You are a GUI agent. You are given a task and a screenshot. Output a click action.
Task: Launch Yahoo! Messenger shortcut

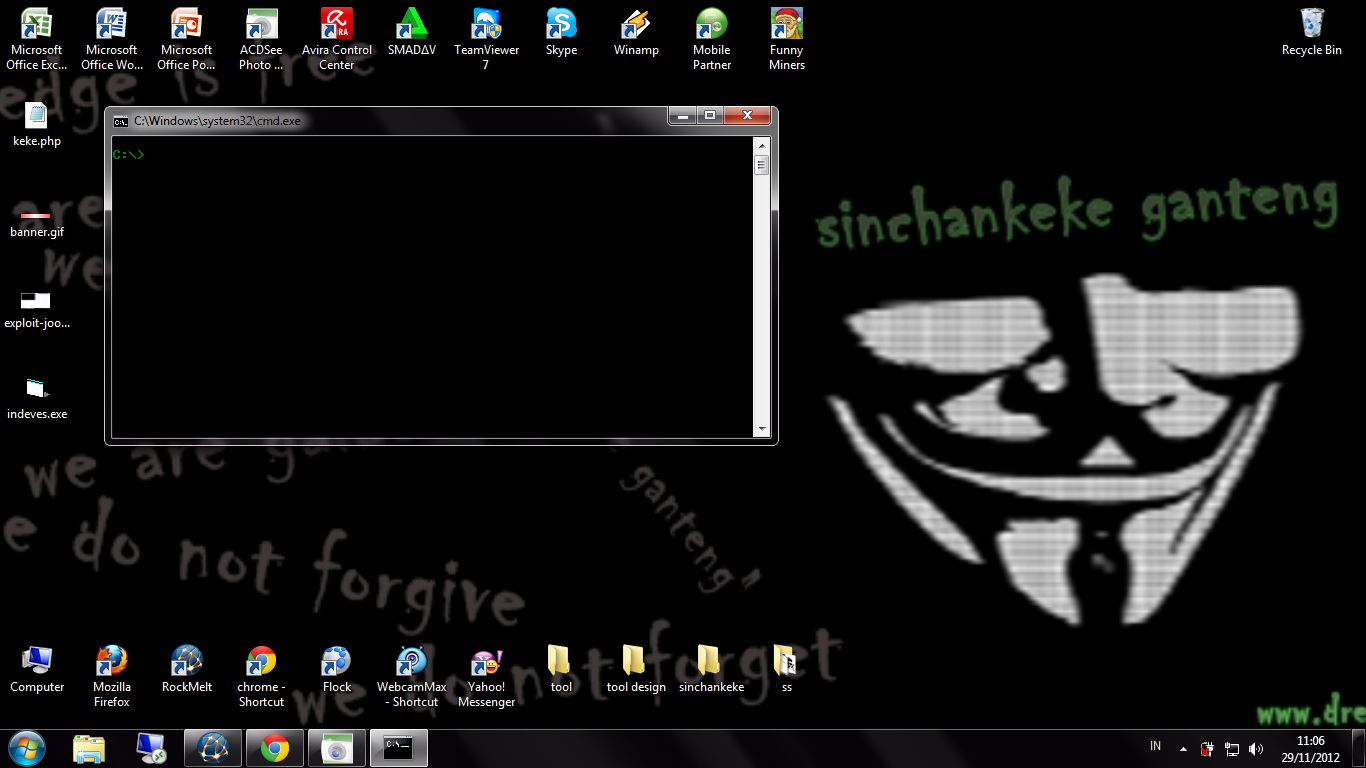tap(486, 676)
